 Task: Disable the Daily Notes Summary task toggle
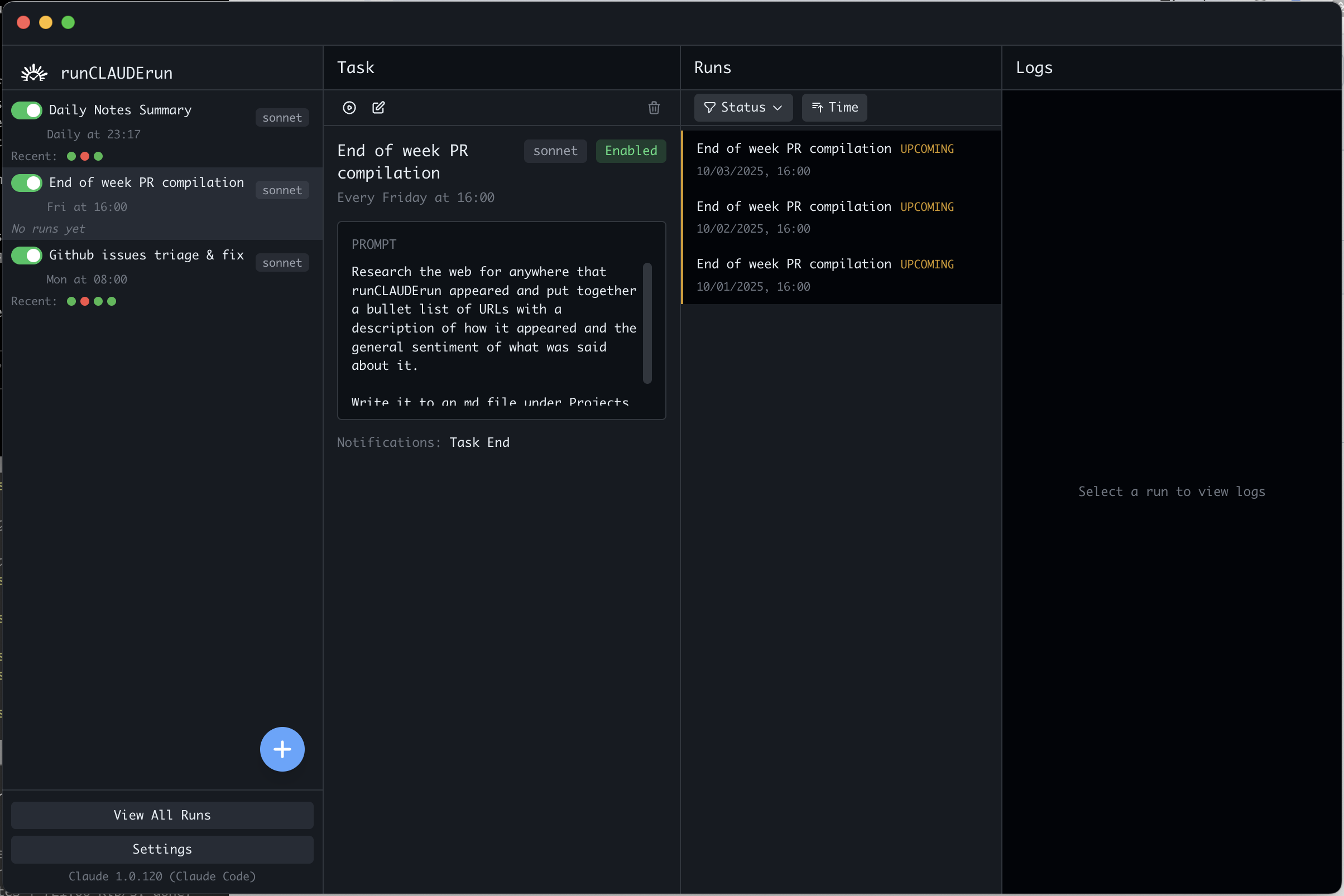click(26, 110)
